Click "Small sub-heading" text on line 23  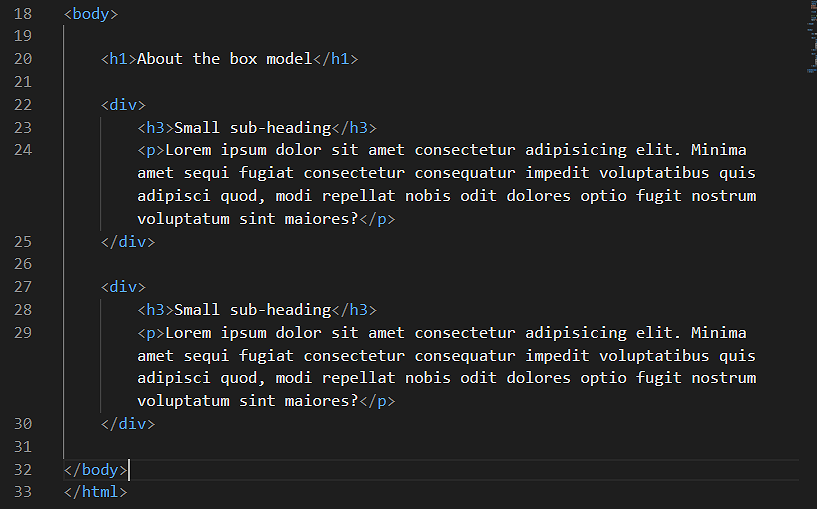pos(252,127)
